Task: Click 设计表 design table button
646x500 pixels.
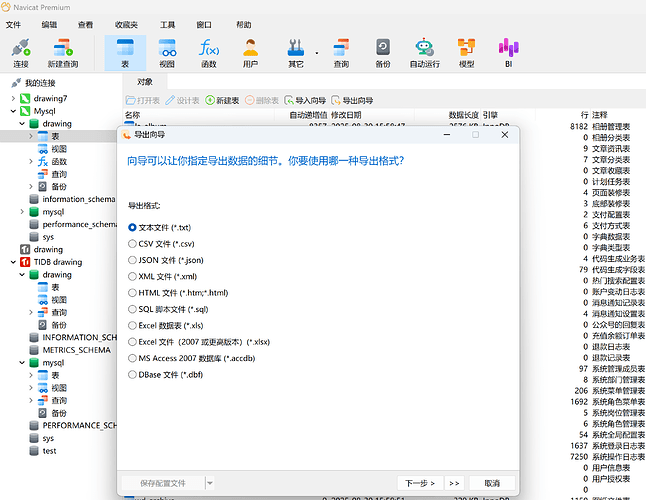Action: (183, 100)
